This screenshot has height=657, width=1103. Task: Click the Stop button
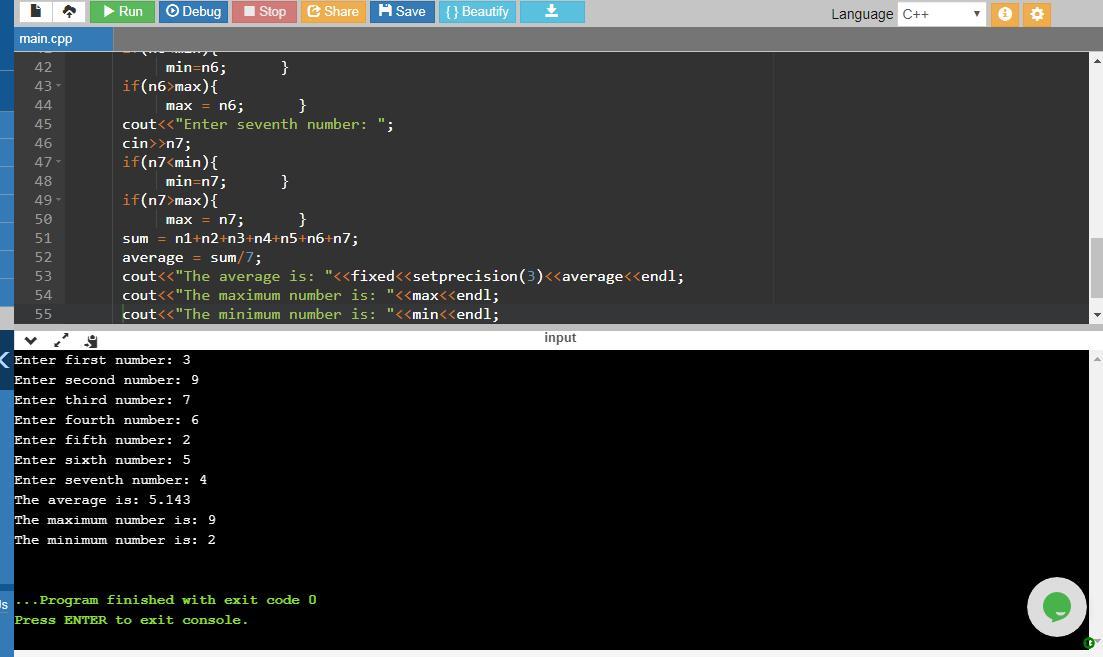pos(264,11)
